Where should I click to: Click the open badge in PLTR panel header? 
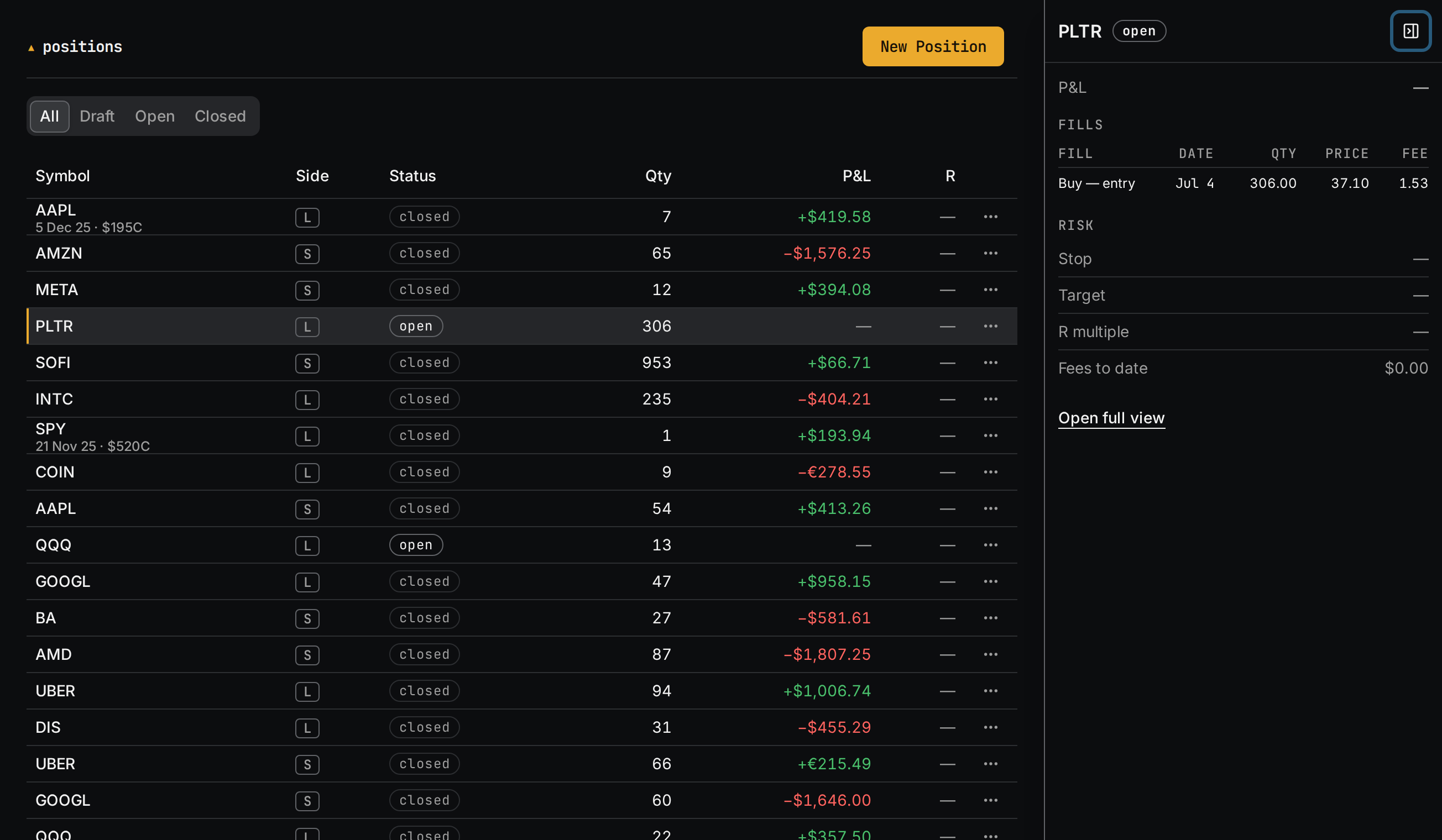click(1138, 31)
